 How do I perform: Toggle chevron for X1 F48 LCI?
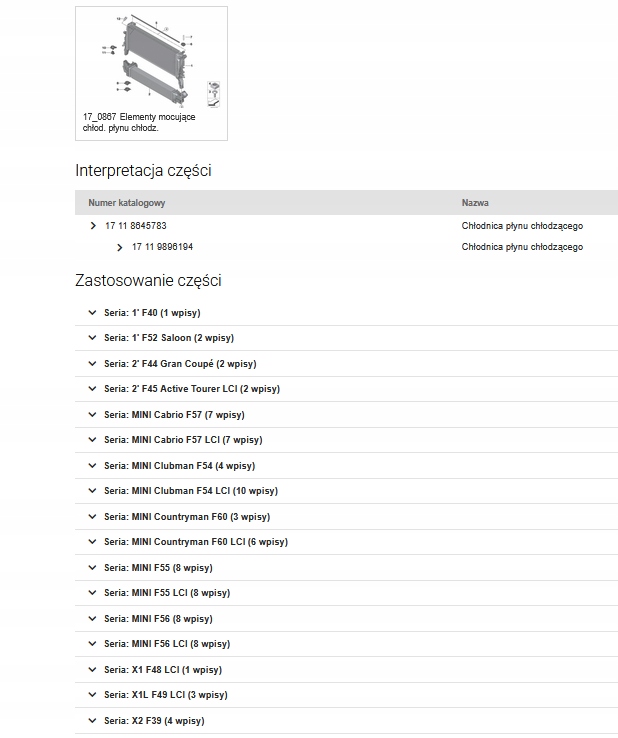point(93,670)
